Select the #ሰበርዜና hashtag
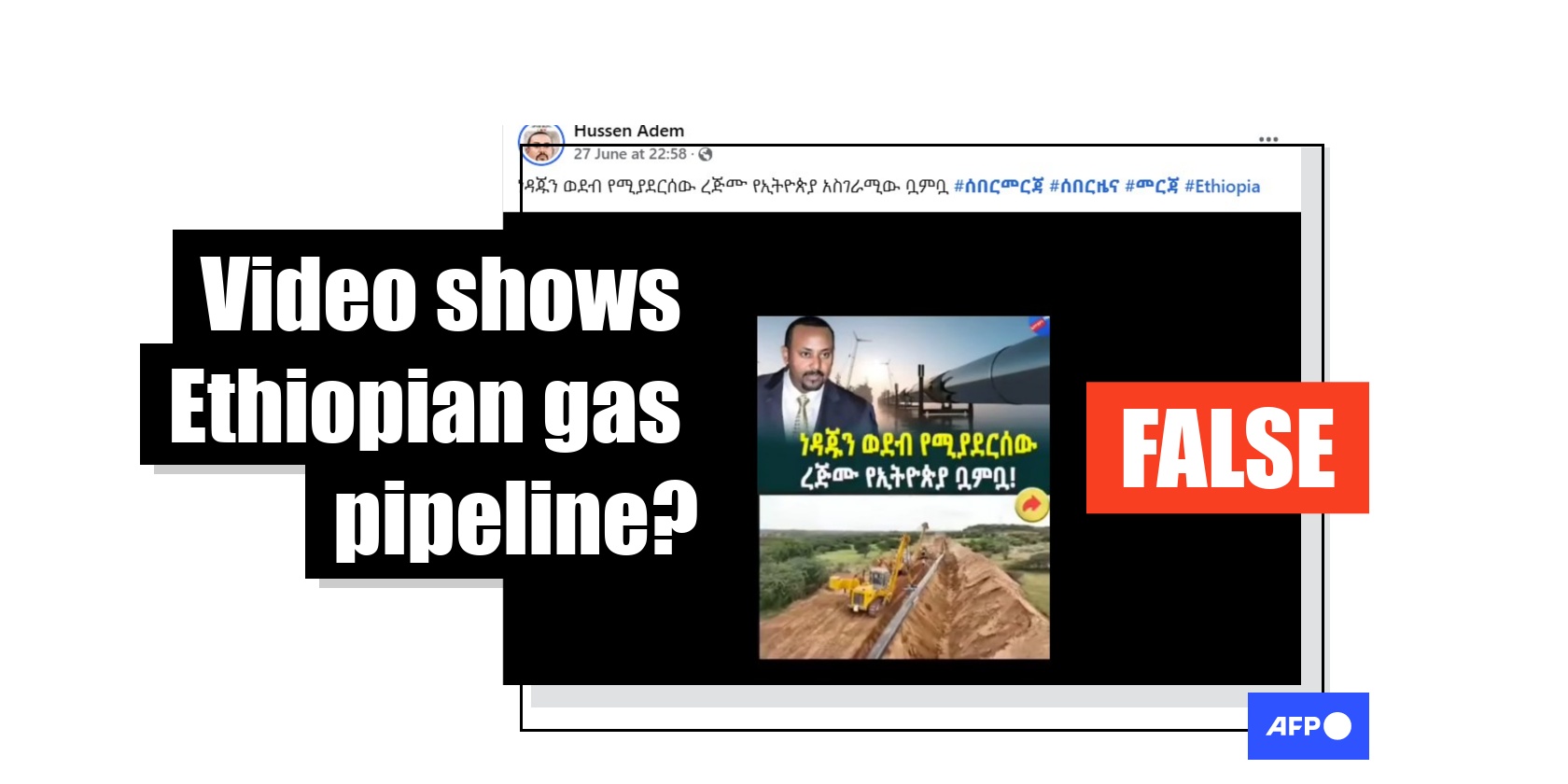This screenshot has width=1568, height=784. (x=1084, y=186)
